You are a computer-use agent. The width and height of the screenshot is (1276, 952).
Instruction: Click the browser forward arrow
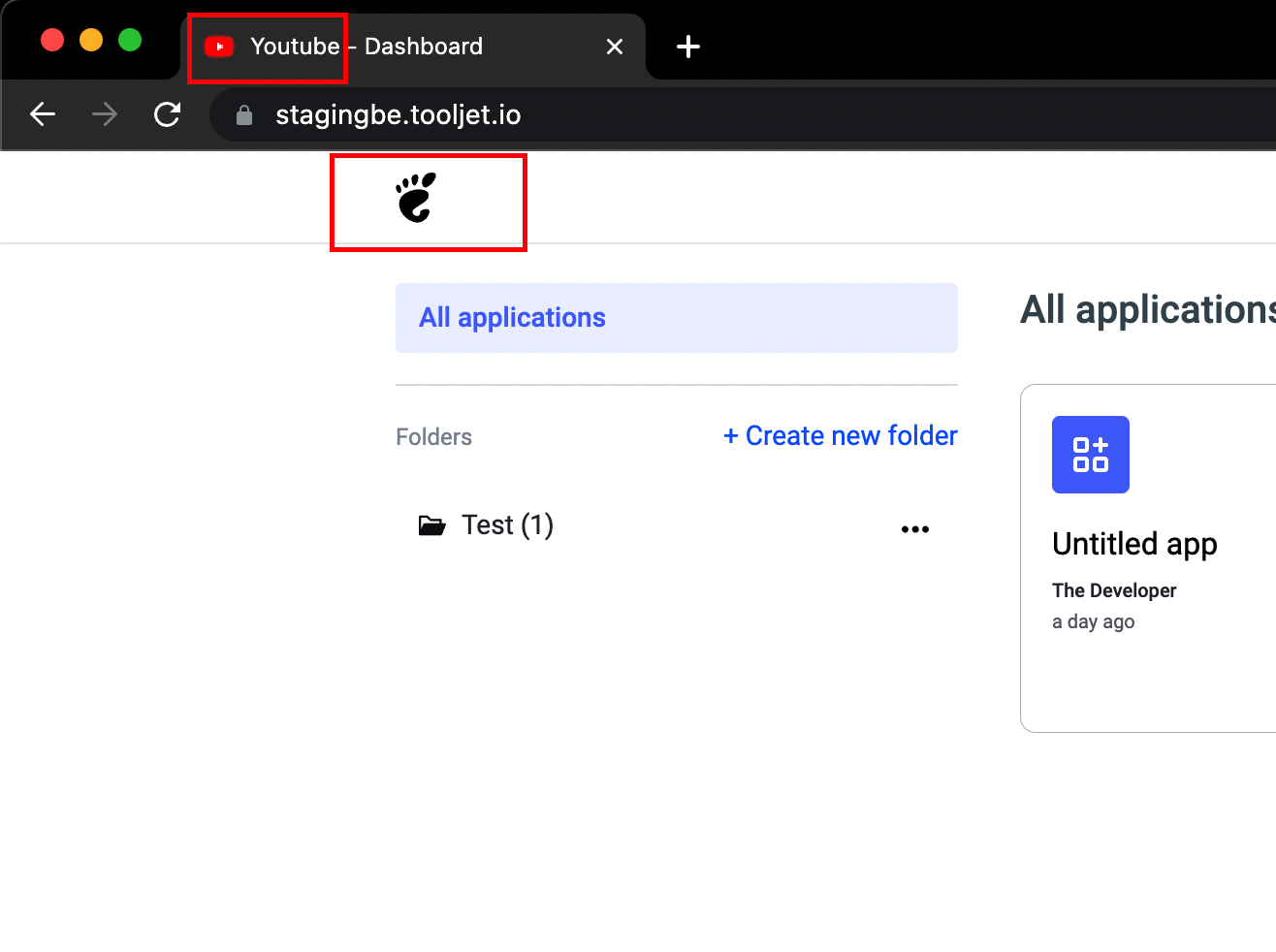pyautogui.click(x=105, y=114)
